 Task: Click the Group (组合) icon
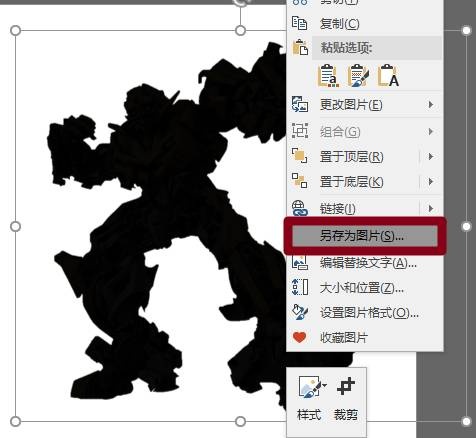(x=300, y=131)
